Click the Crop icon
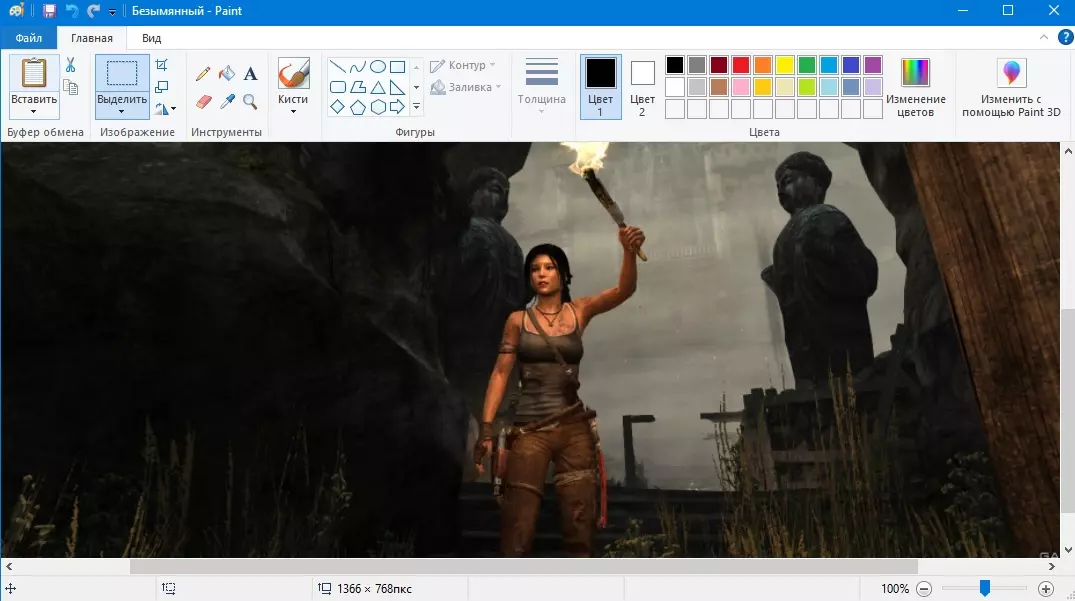This screenshot has width=1075, height=601. [x=162, y=65]
